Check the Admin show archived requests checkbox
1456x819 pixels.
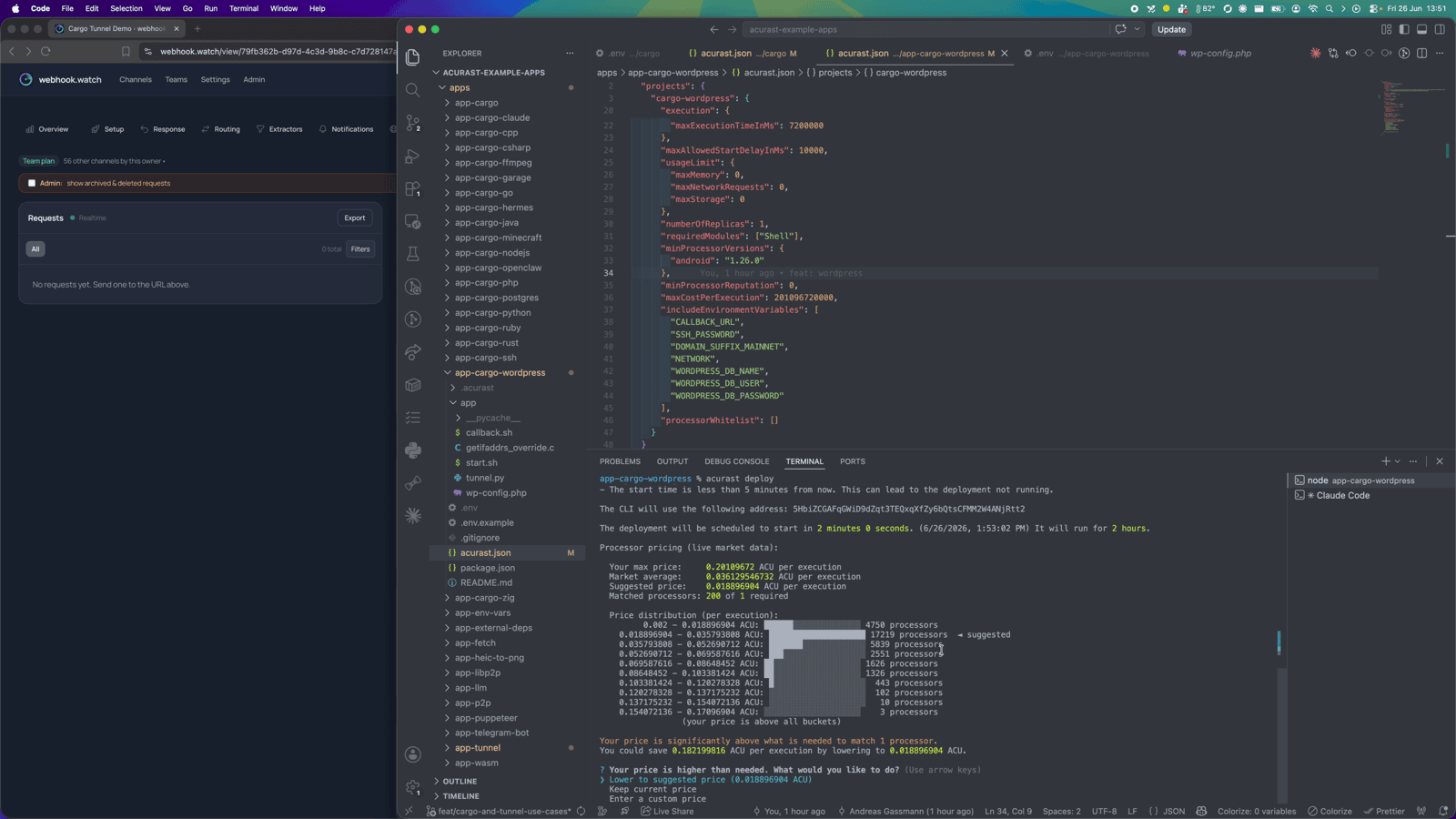tap(32, 183)
